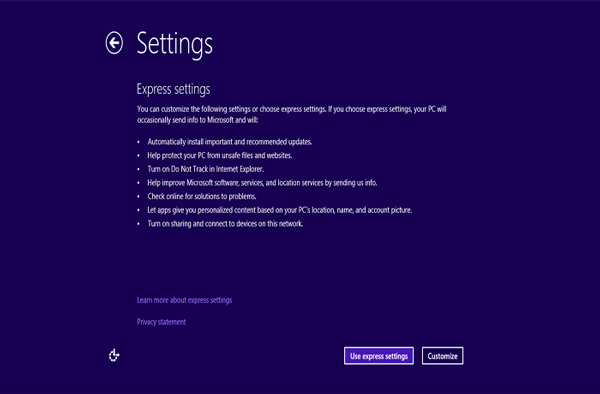Click the Express settings heading
600x394 pixels.
173,89
